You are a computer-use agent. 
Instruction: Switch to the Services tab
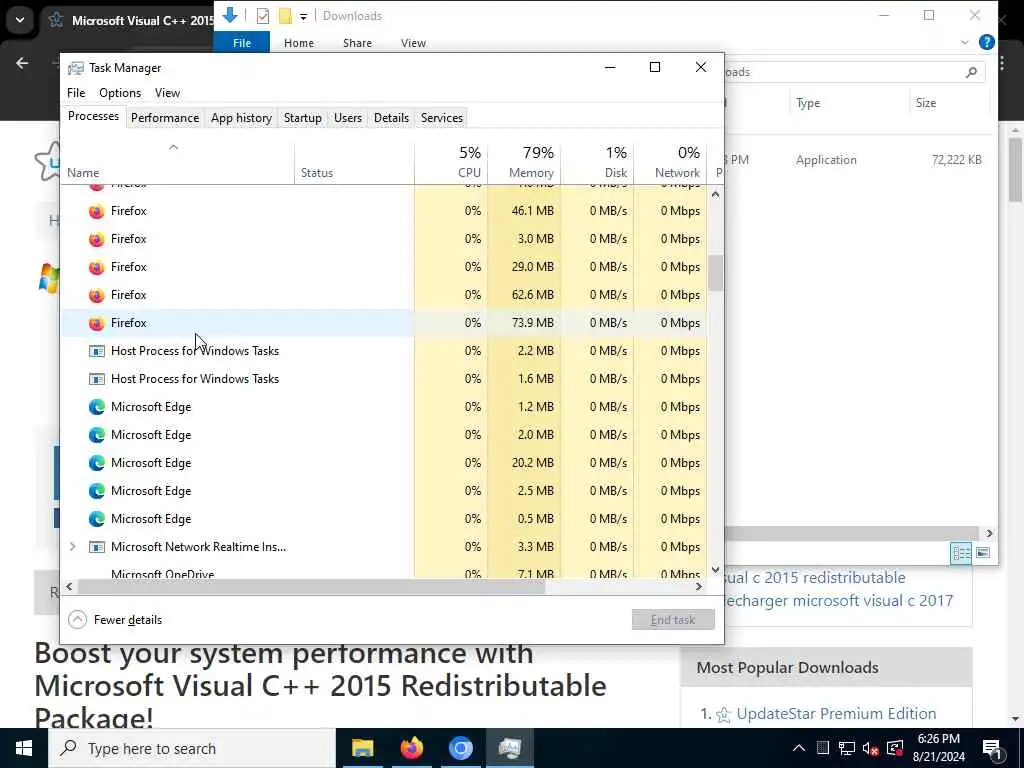point(441,118)
